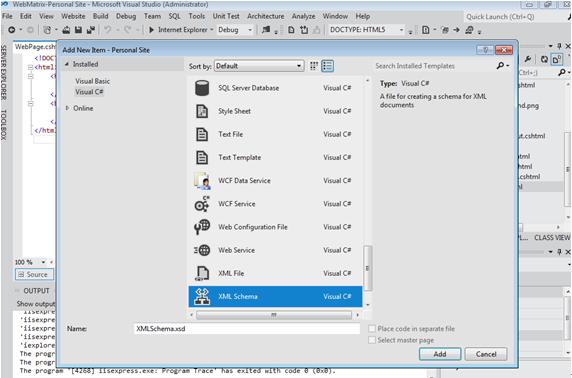Switch to the CLASS VIEW tab
This screenshot has width=572, height=378.
pos(552,238)
